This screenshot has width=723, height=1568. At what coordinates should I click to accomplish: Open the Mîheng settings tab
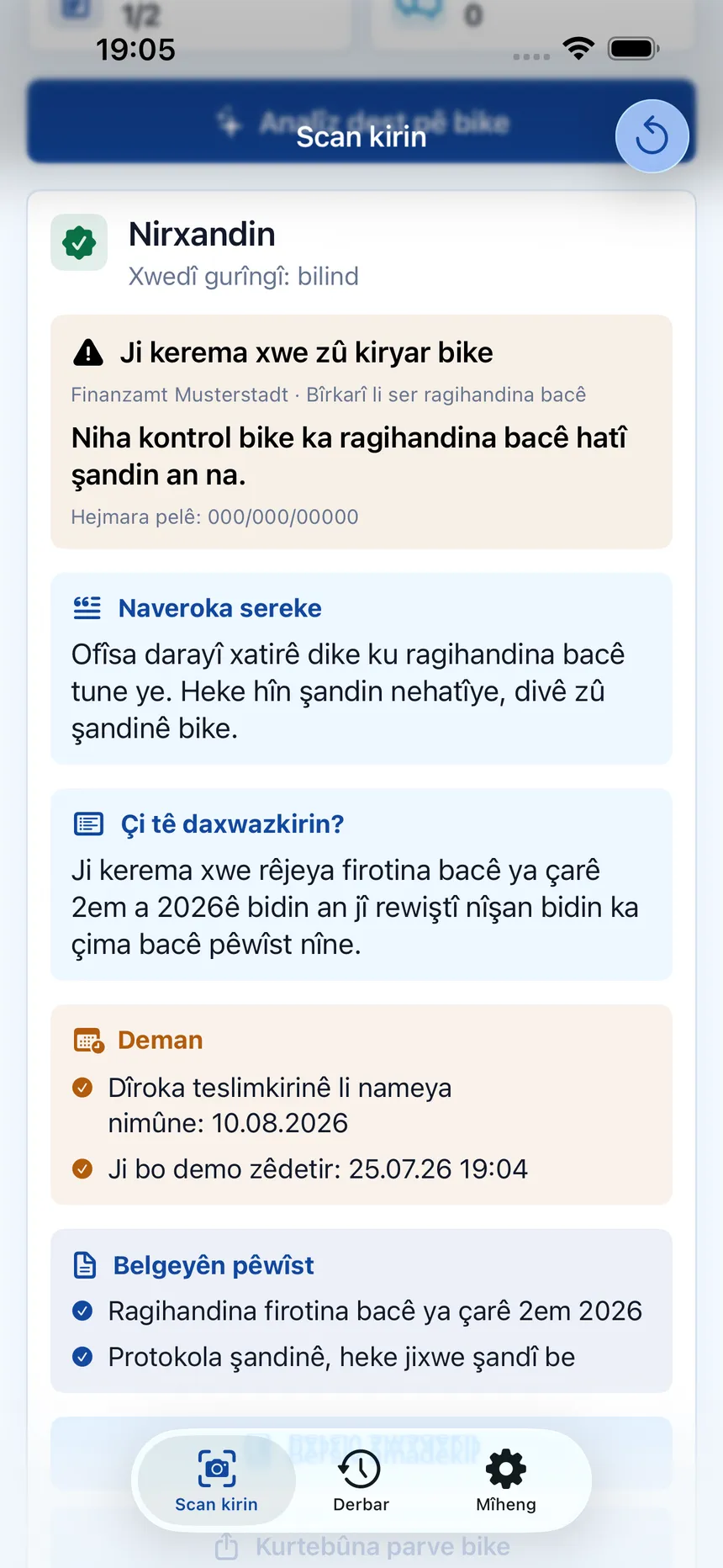(x=506, y=1481)
